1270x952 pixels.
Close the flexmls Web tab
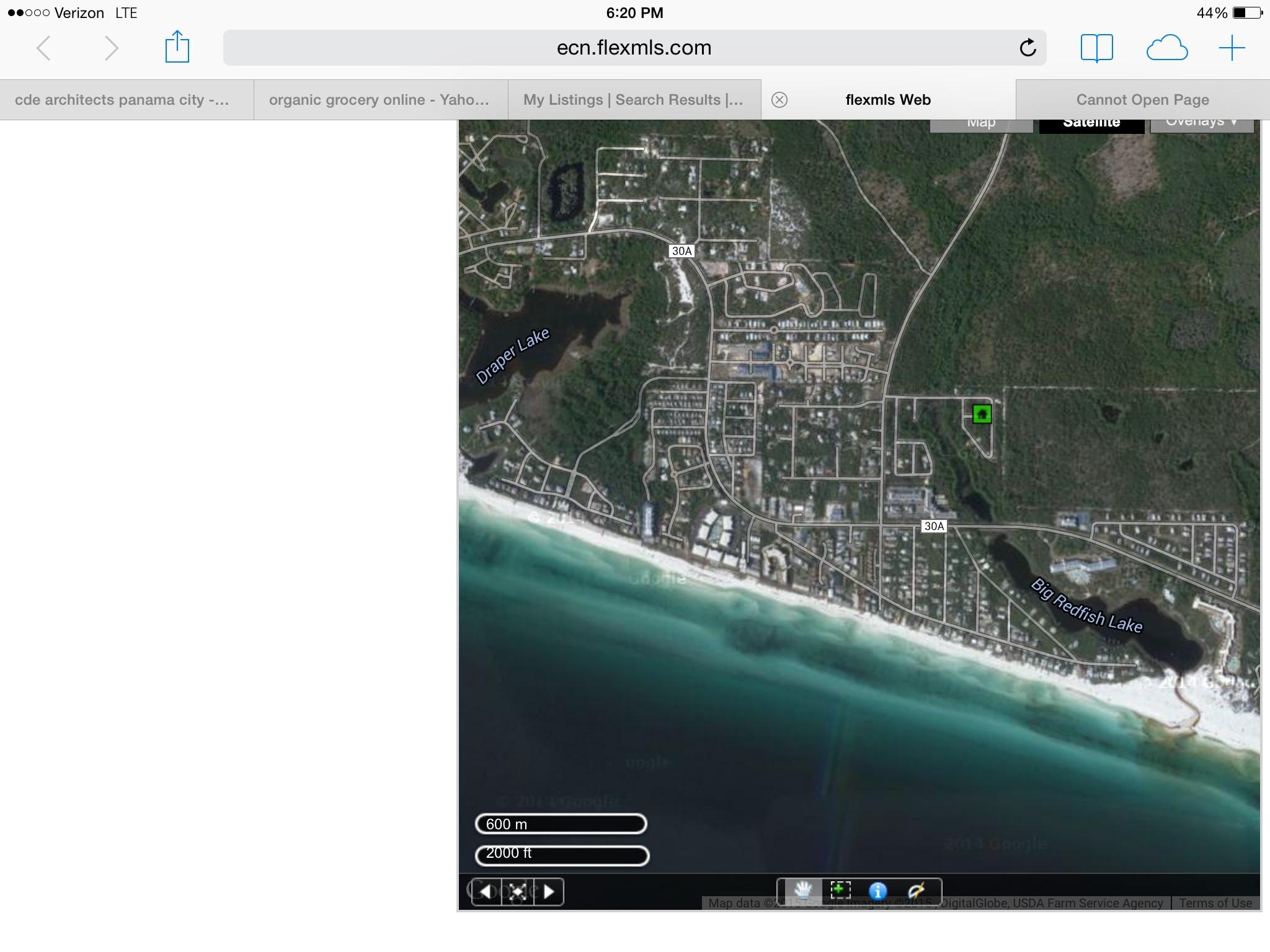point(779,100)
